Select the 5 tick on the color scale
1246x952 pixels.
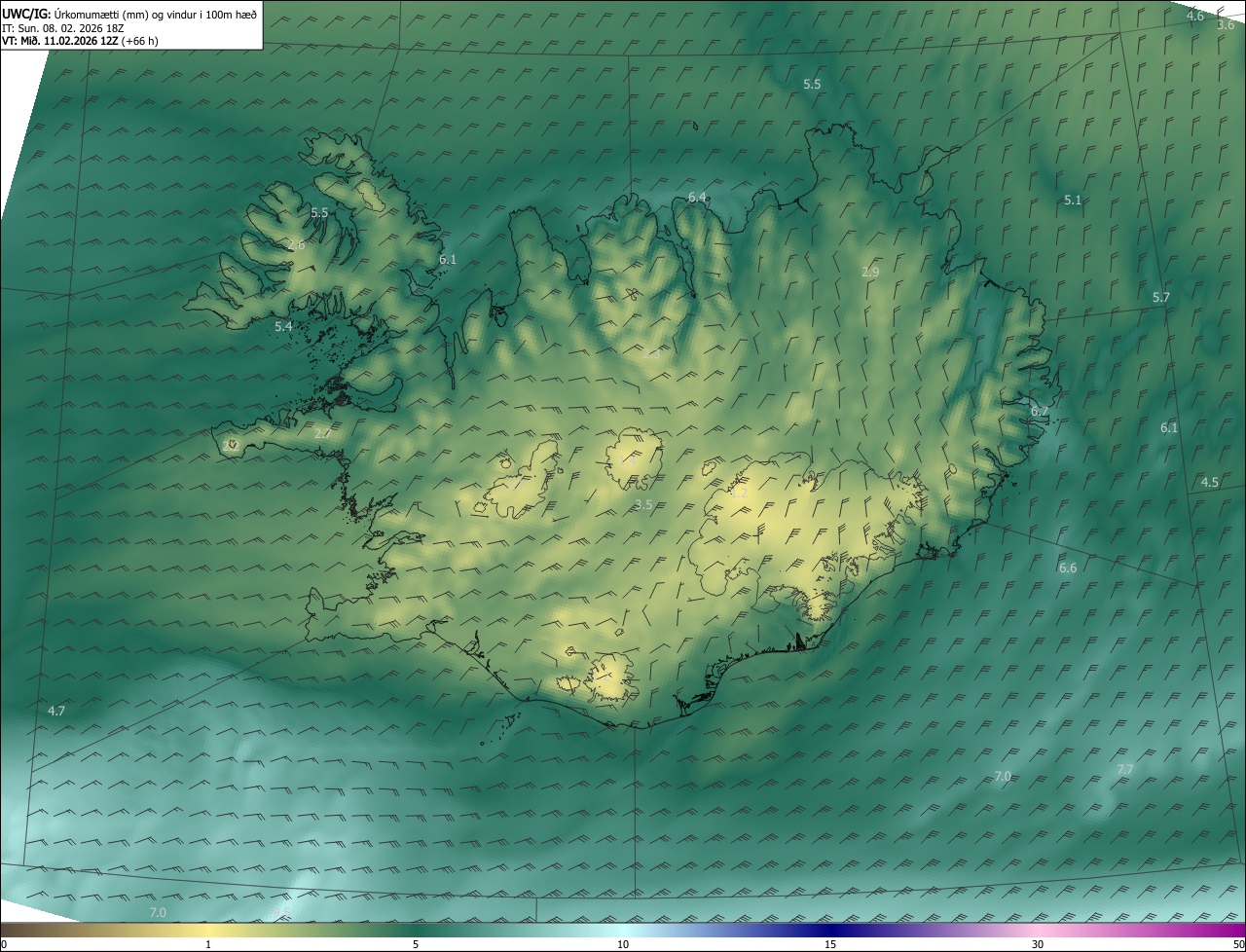point(416,944)
